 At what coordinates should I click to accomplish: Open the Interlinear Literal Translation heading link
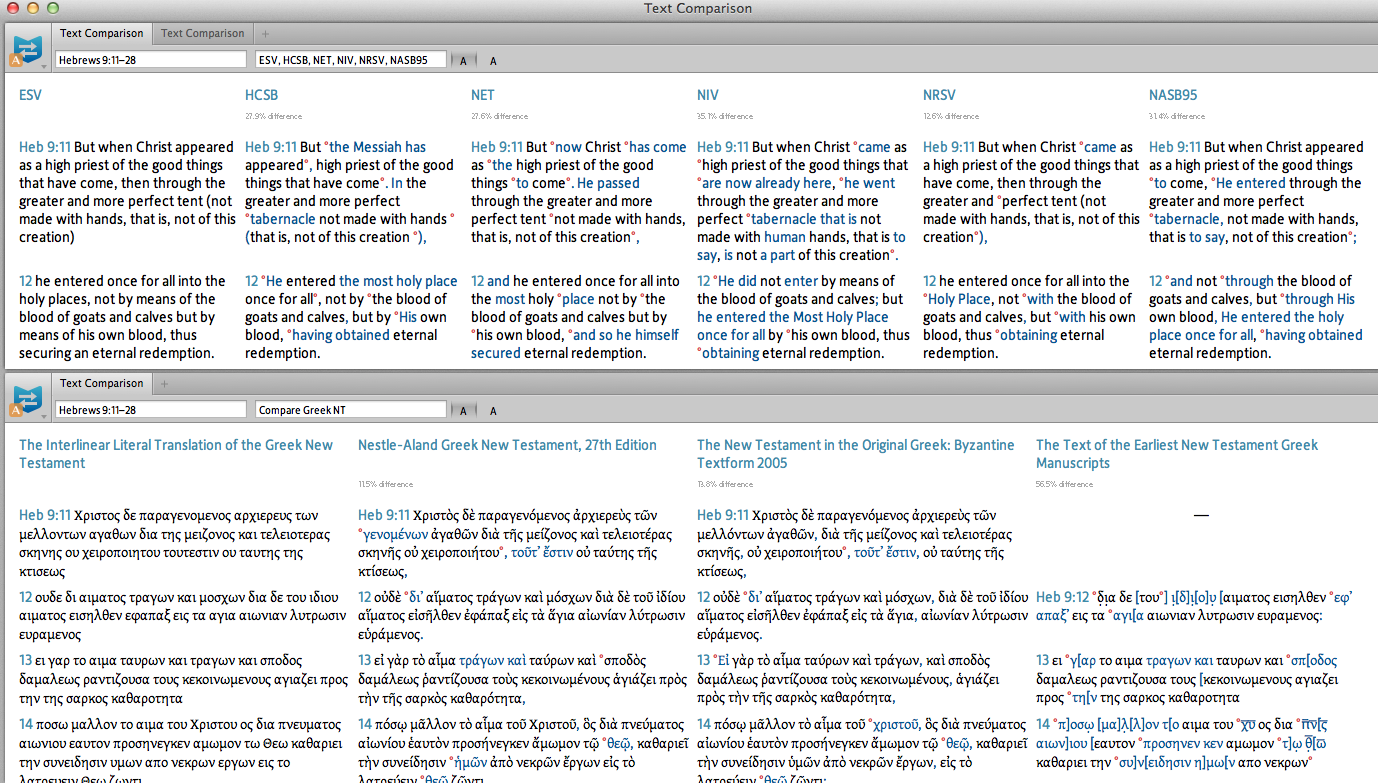coord(176,454)
